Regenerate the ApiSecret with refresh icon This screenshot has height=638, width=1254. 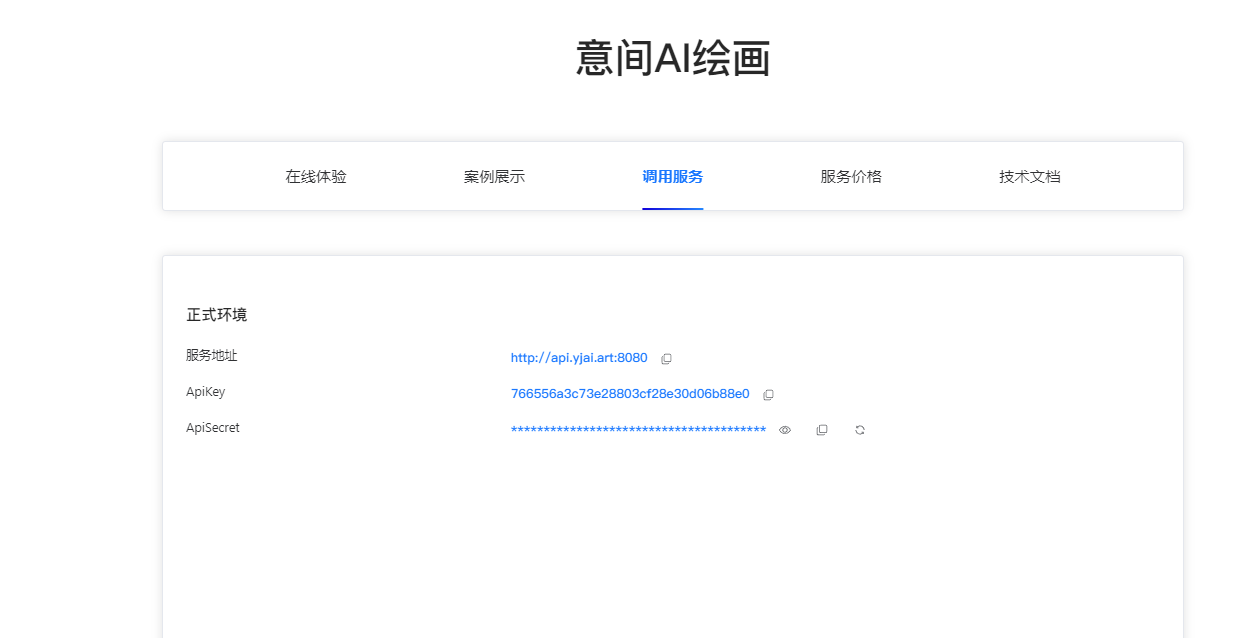pos(860,430)
